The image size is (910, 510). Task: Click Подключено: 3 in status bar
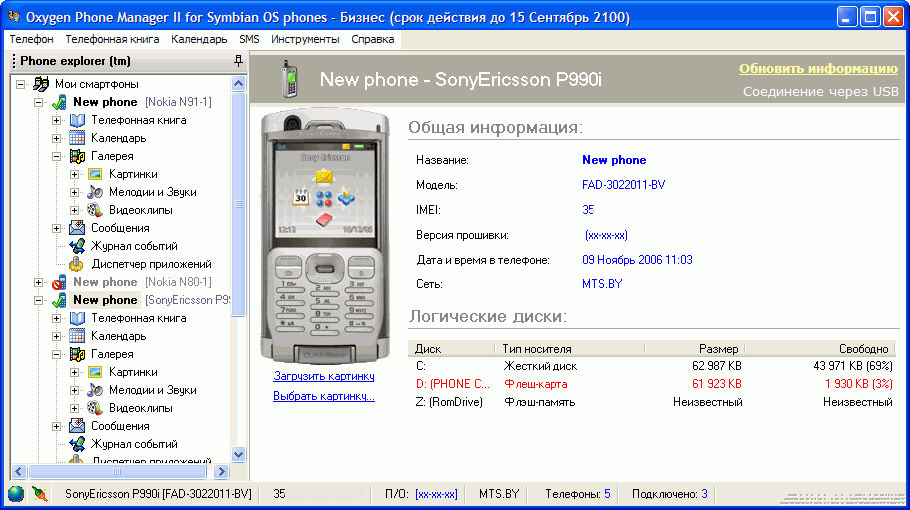pos(670,494)
